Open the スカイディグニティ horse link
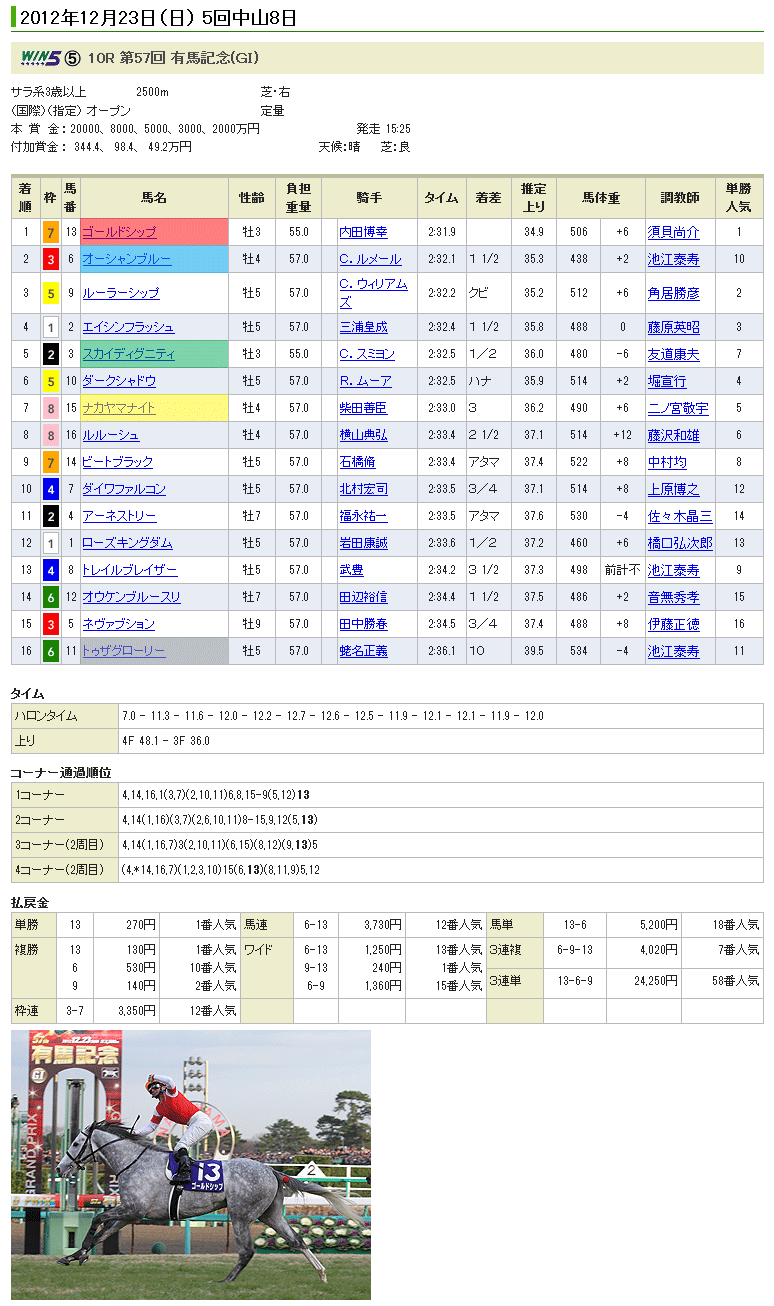Viewport: 774px width, 1306px height. [x=129, y=354]
